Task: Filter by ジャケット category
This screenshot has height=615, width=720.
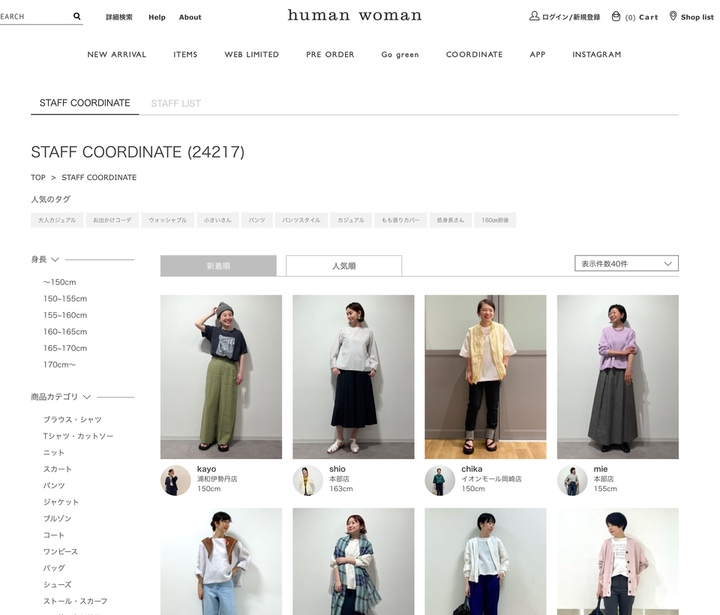Action: [61, 502]
